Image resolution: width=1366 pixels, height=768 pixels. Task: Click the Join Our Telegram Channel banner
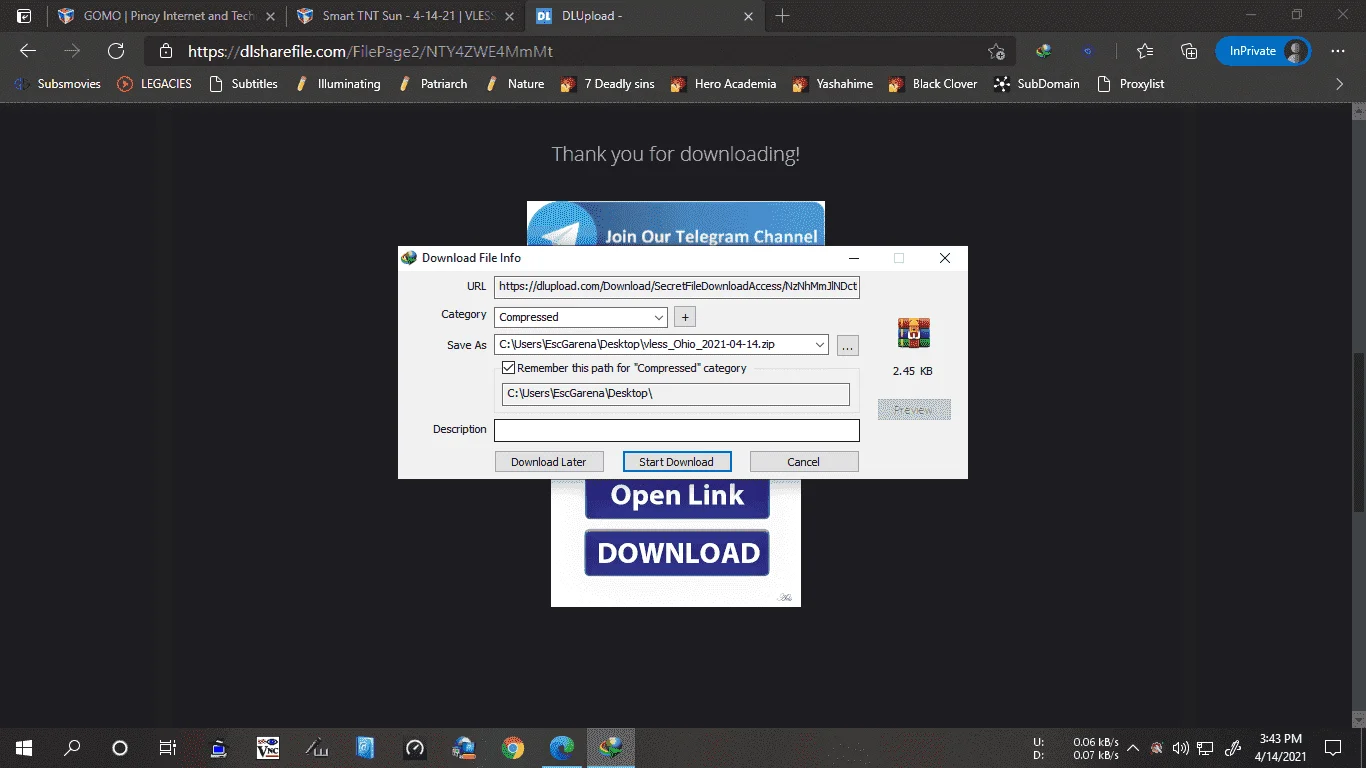tap(676, 224)
